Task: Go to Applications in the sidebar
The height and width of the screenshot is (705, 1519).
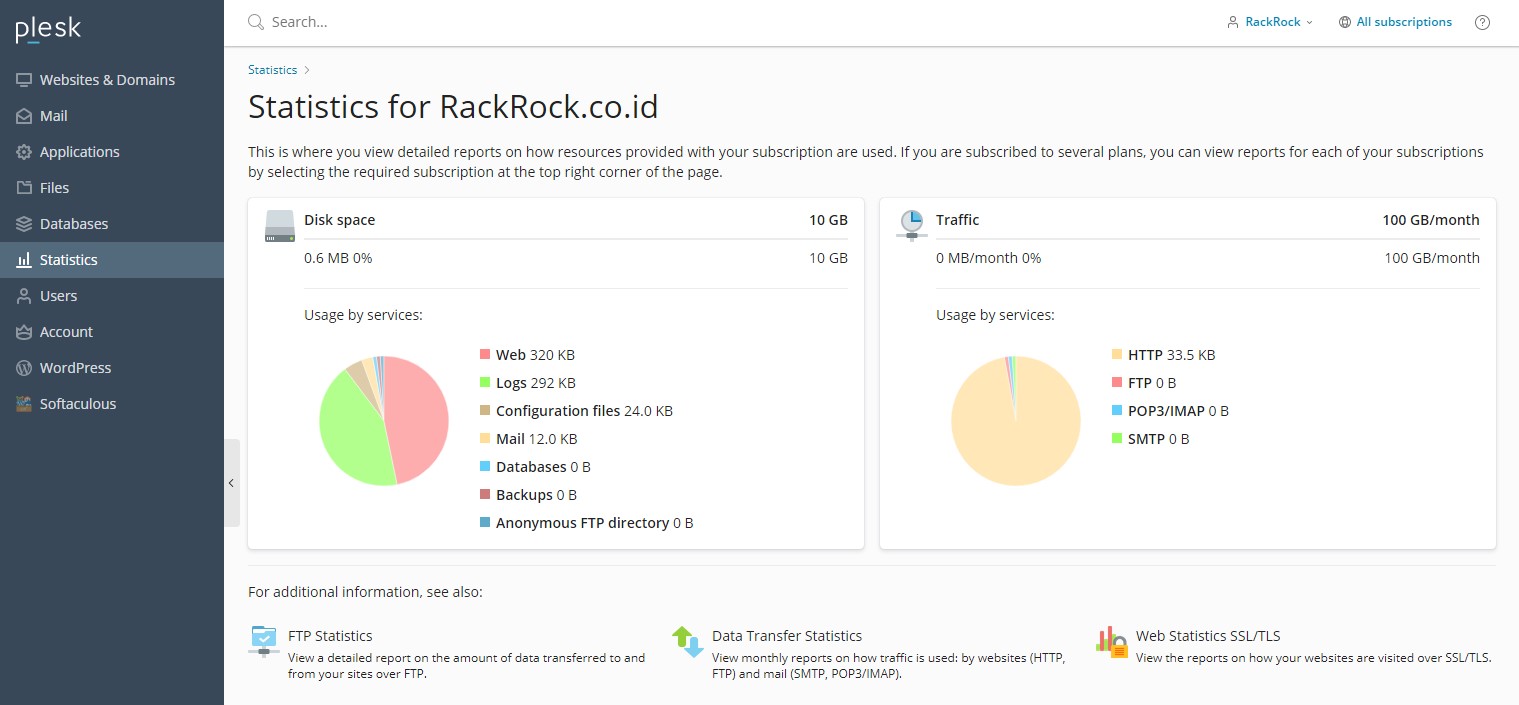Action: coord(112,152)
